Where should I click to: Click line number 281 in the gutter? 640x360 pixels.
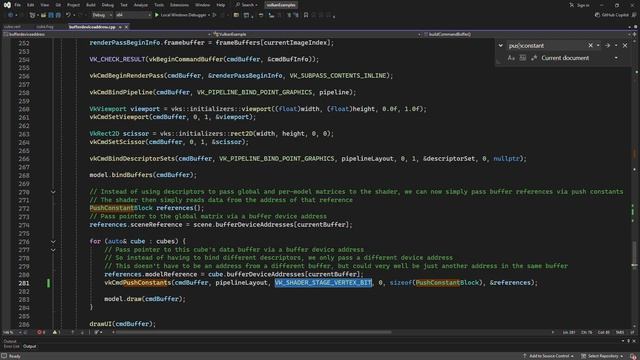(x=24, y=283)
